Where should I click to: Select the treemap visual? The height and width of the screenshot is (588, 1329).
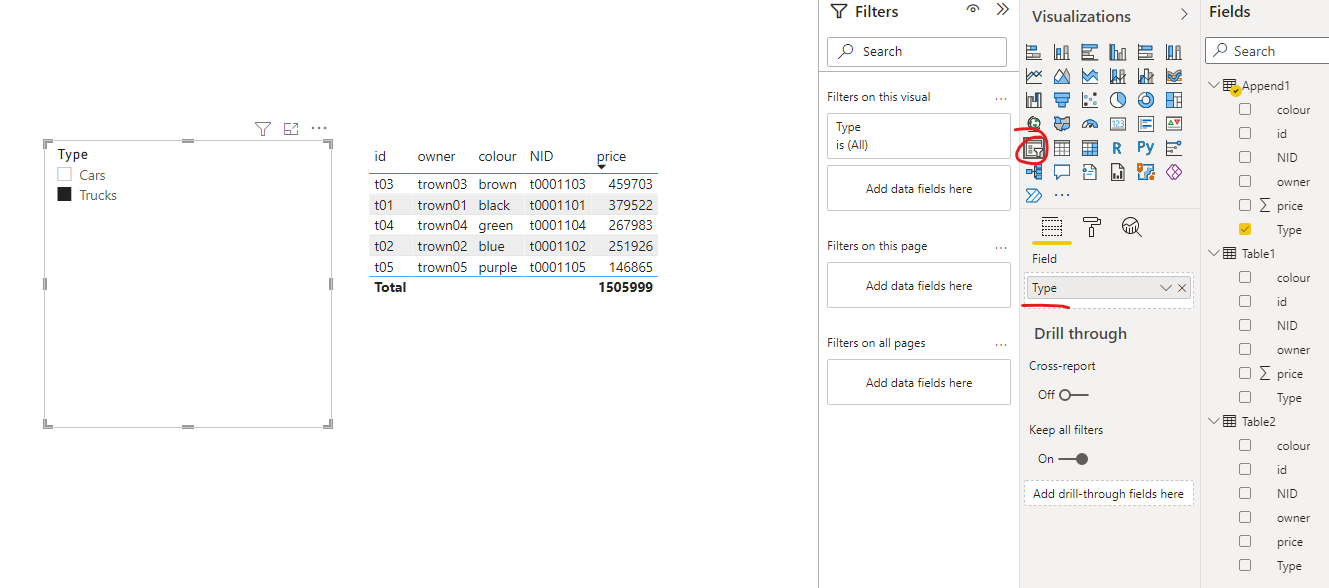tap(1173, 100)
